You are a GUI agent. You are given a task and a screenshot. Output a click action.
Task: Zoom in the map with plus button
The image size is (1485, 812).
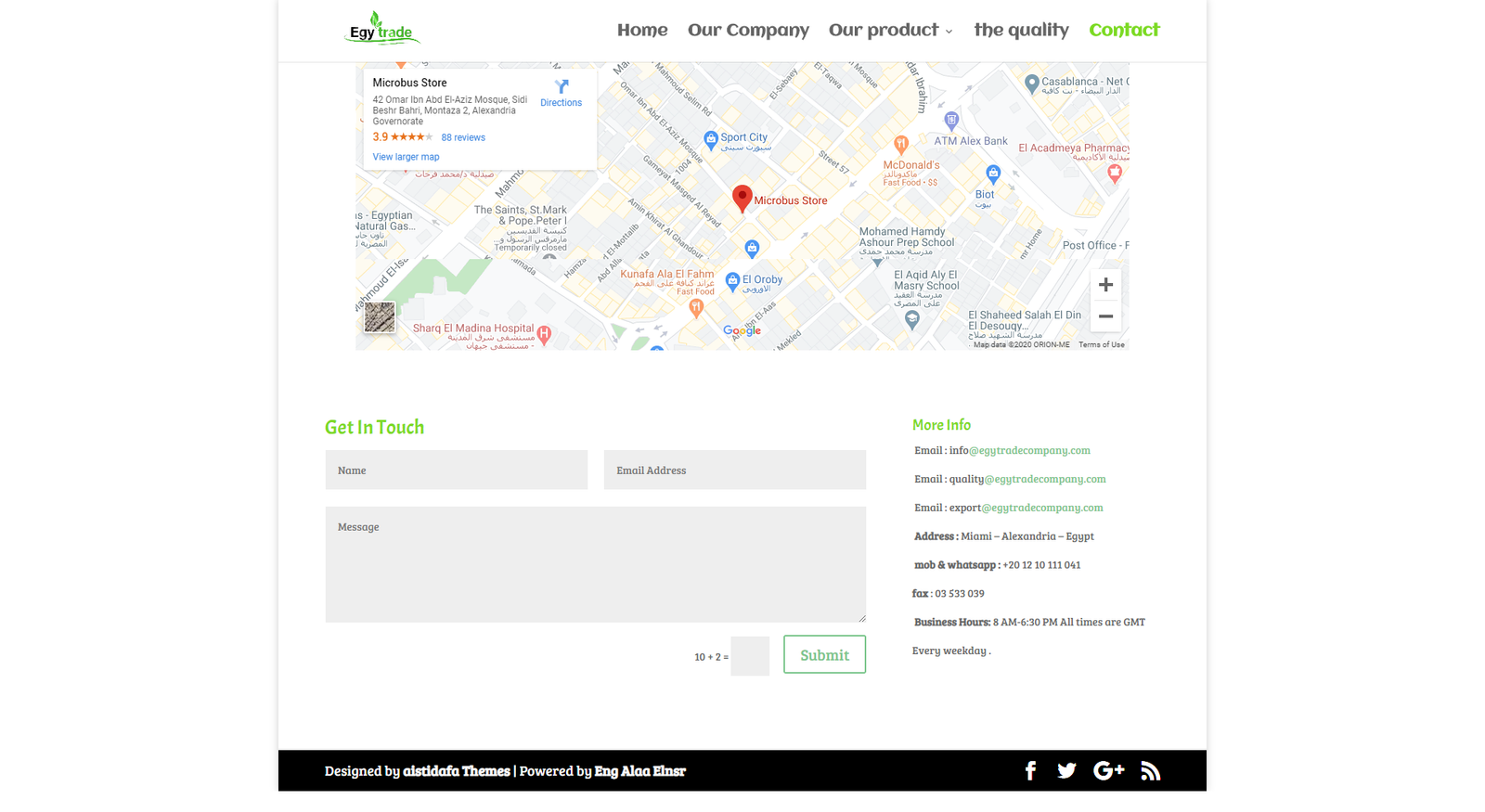tap(1105, 285)
